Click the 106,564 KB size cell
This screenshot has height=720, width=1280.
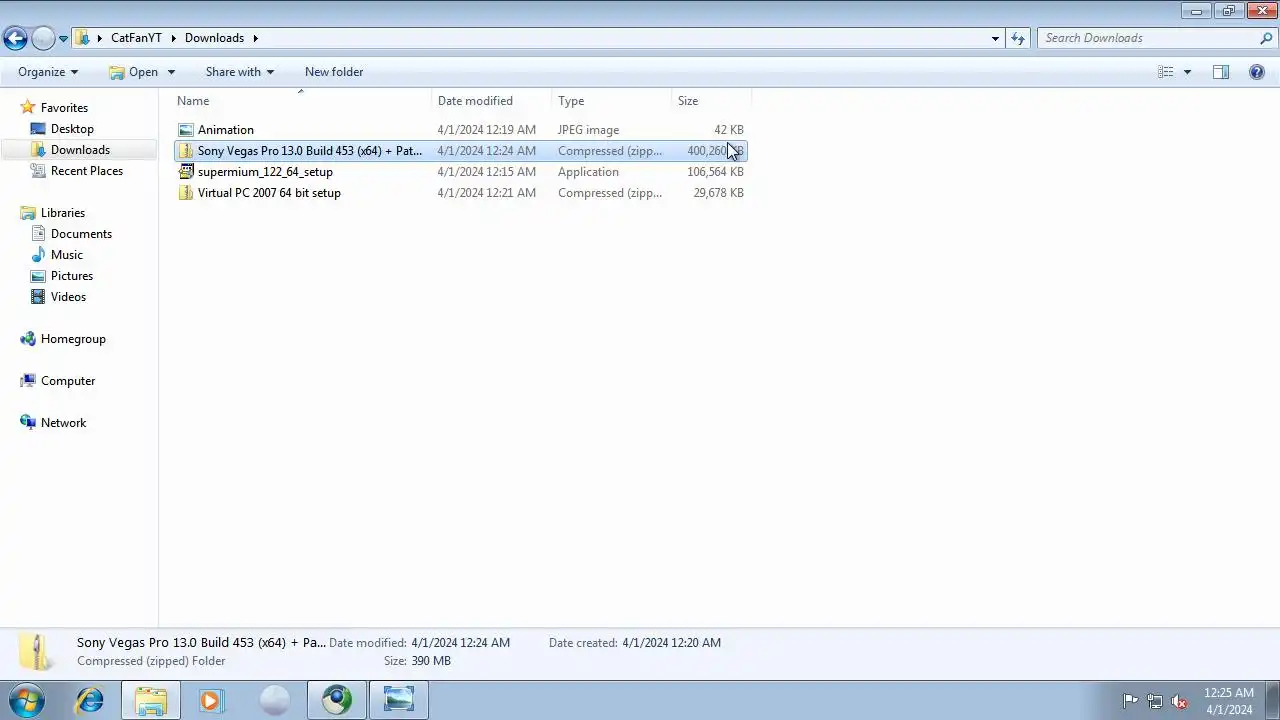715,172
